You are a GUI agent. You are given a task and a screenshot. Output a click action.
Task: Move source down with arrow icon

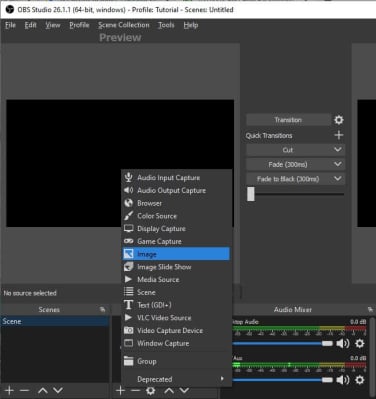[184, 390]
